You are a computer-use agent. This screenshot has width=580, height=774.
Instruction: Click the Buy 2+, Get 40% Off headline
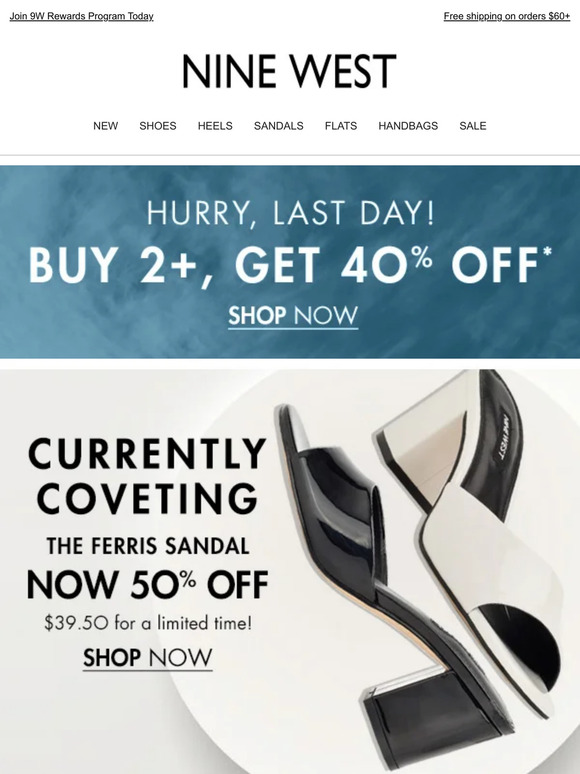pos(290,265)
